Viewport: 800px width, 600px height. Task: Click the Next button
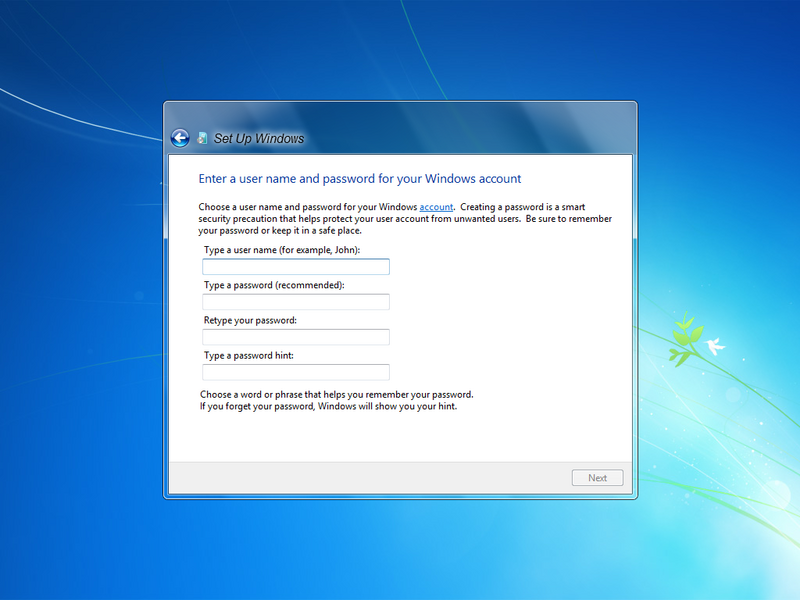597,478
